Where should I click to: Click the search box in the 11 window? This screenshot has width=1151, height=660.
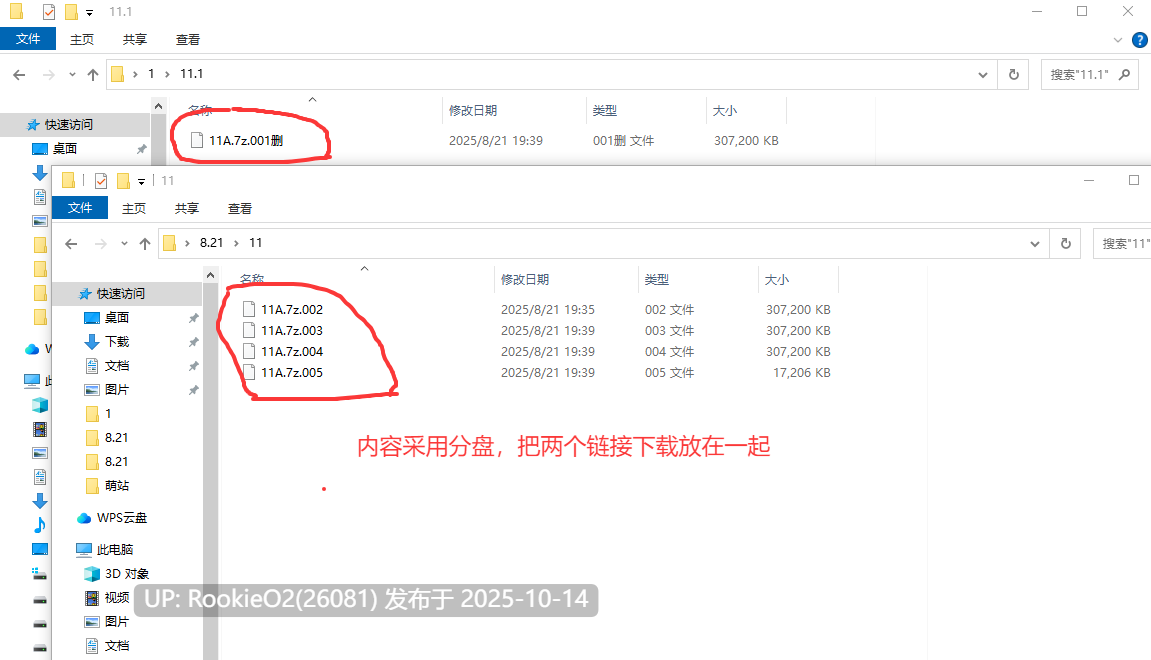[x=1122, y=243]
